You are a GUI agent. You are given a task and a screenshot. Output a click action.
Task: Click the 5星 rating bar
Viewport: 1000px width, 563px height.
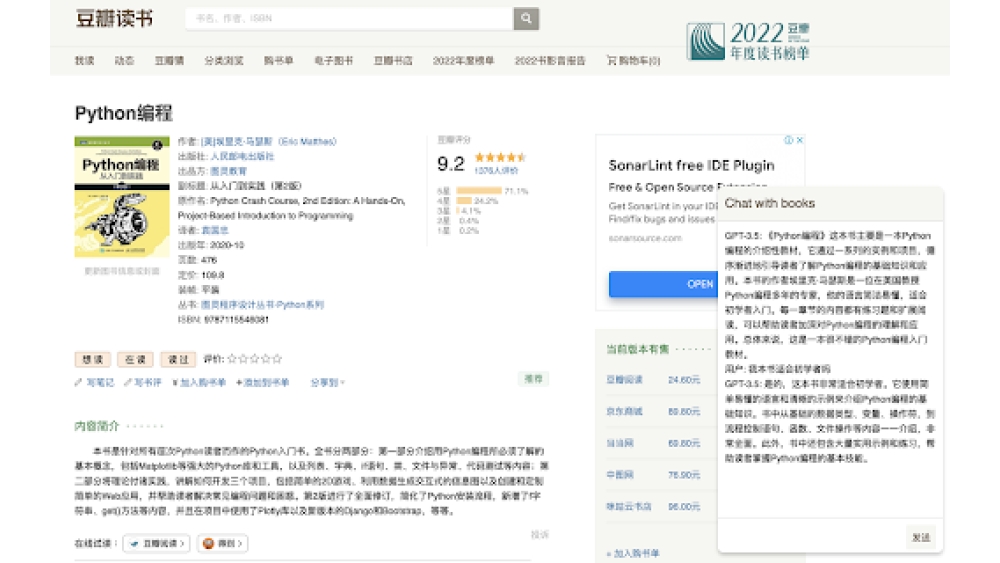coord(479,191)
